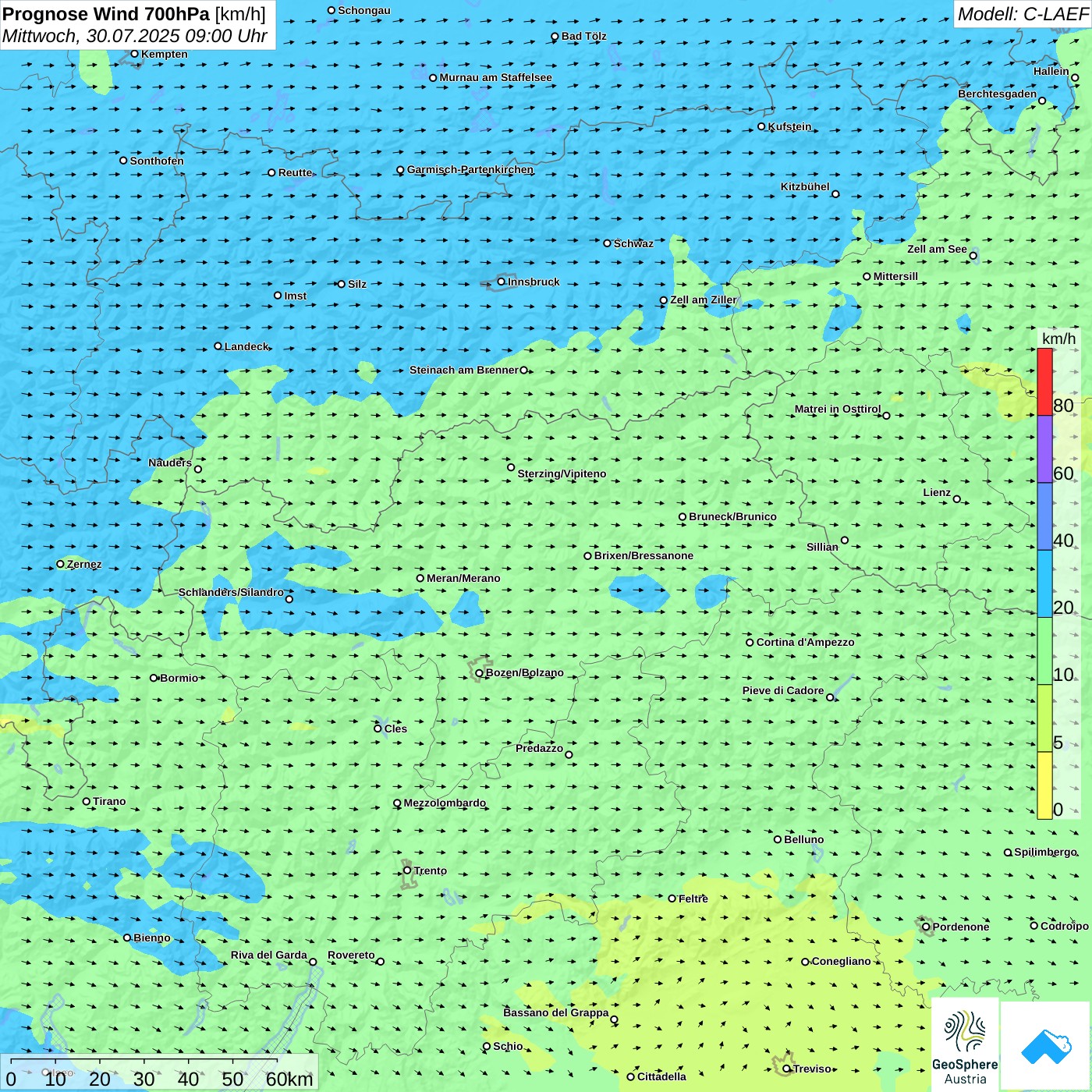Click the 'Steinach am Brenner' label
1092x1092 pixels.
point(463,370)
